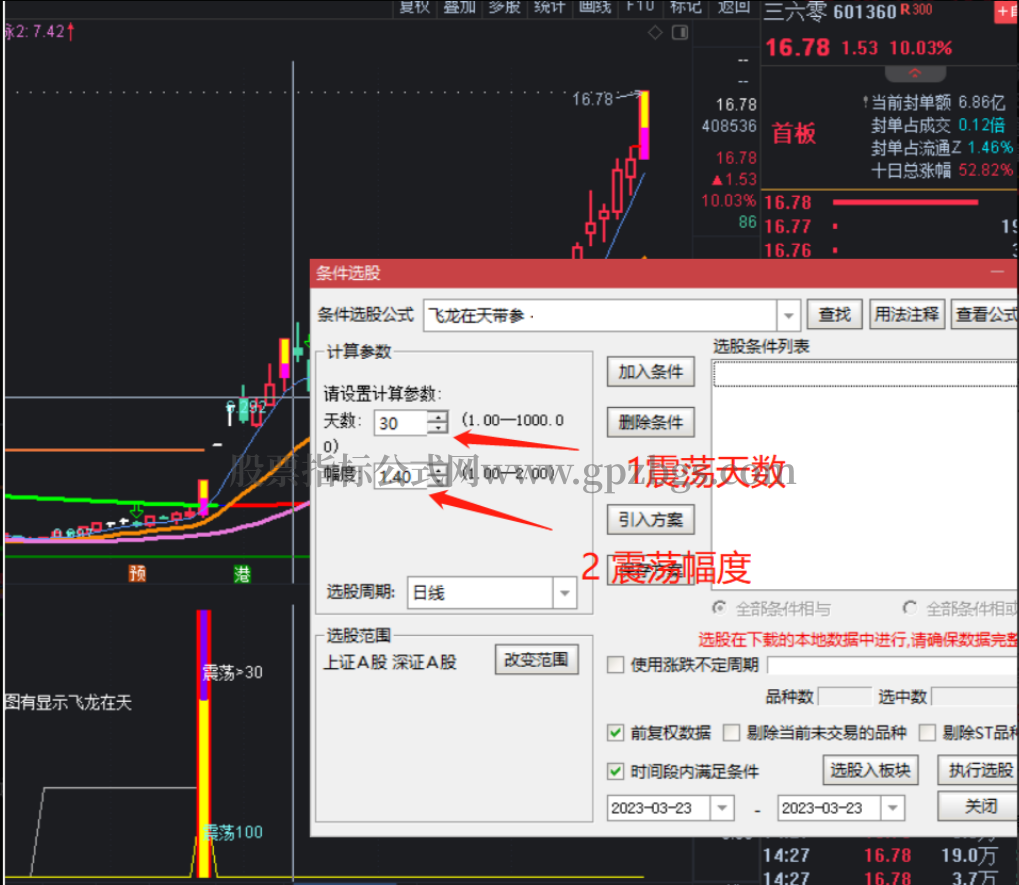Click the 执行选股 button
This screenshot has height=885, width=1019.
979,771
